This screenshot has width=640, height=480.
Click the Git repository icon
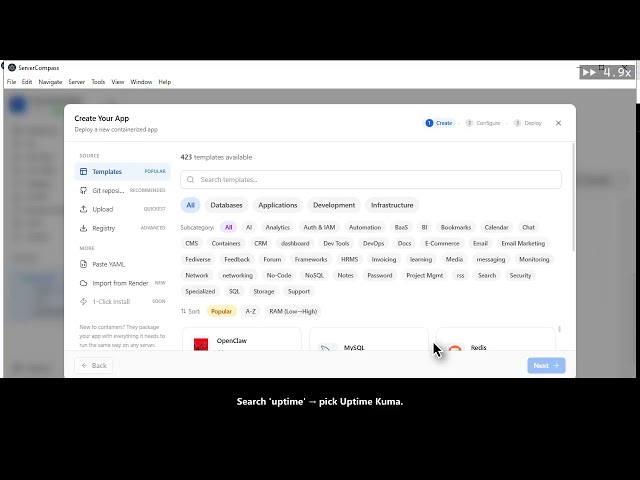(83, 190)
